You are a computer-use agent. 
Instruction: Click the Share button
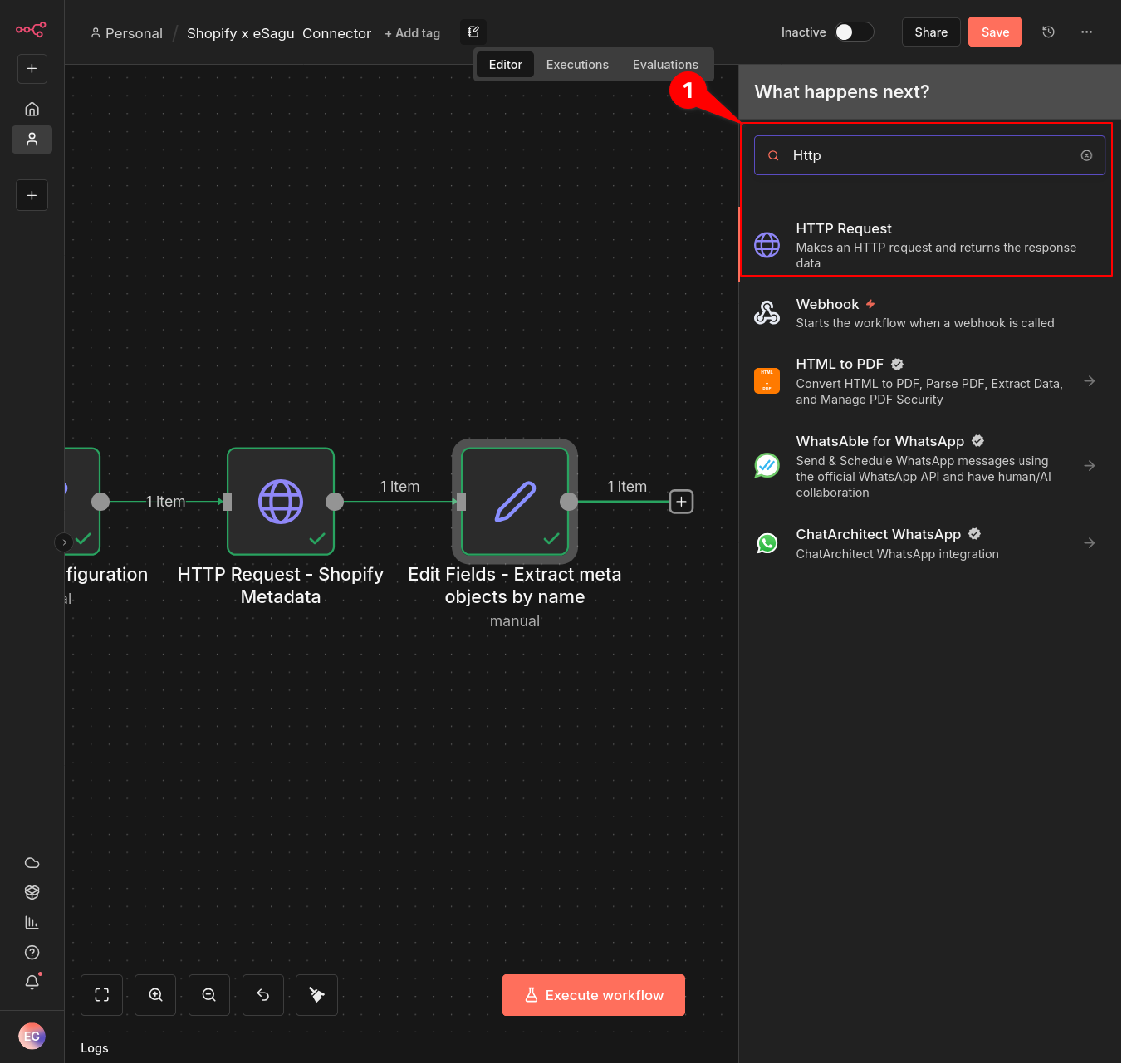click(x=931, y=32)
